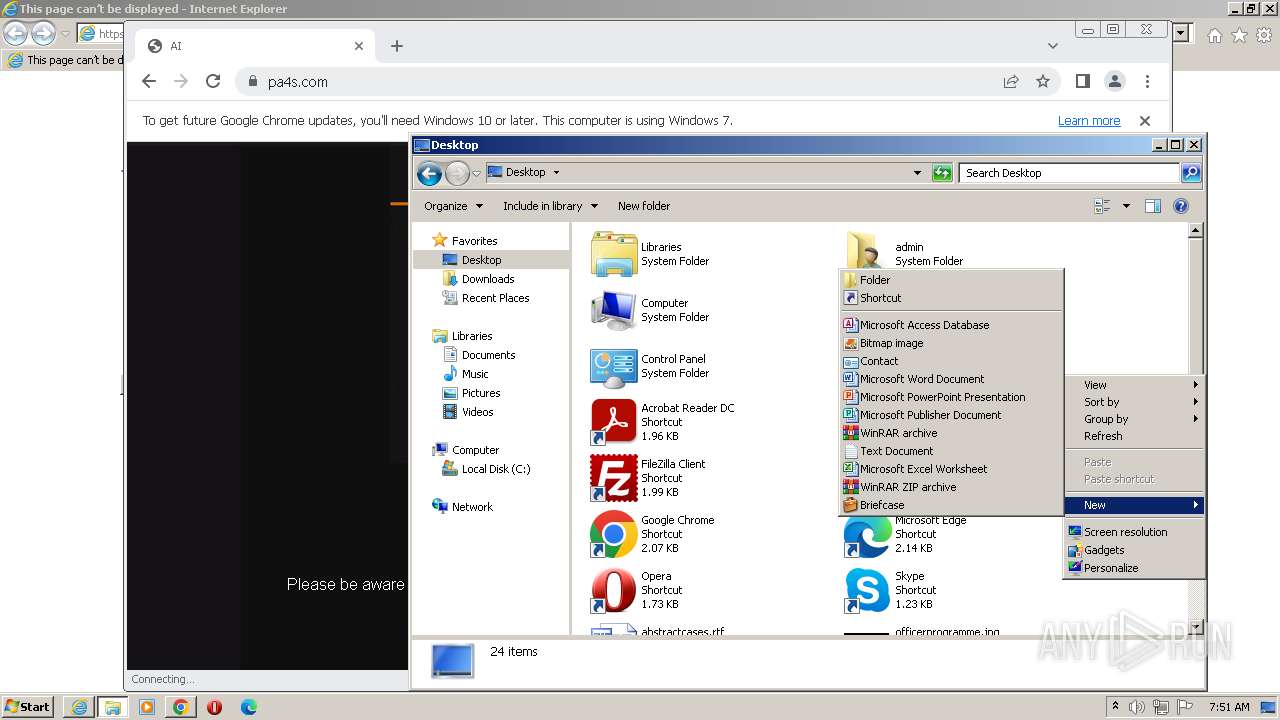1280x720 pixels.
Task: Open Organize dropdown menu
Action: click(453, 206)
